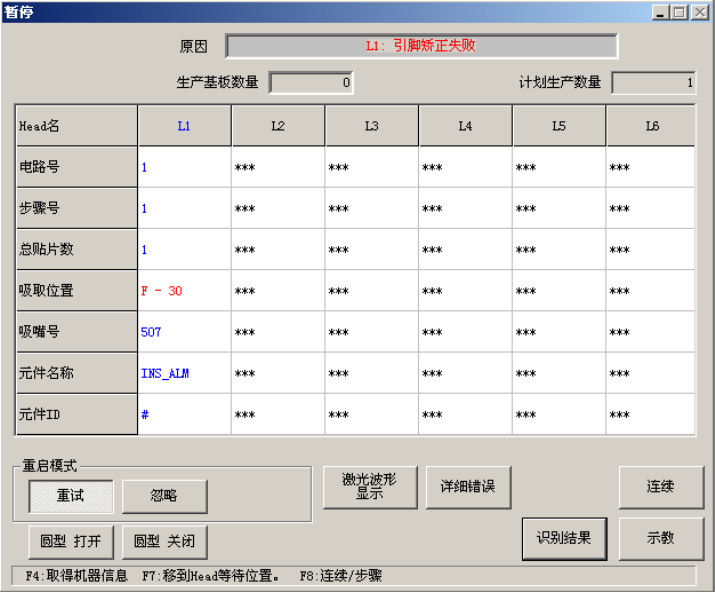Click the F4:取得机器信息 status hint

pos(76,576)
